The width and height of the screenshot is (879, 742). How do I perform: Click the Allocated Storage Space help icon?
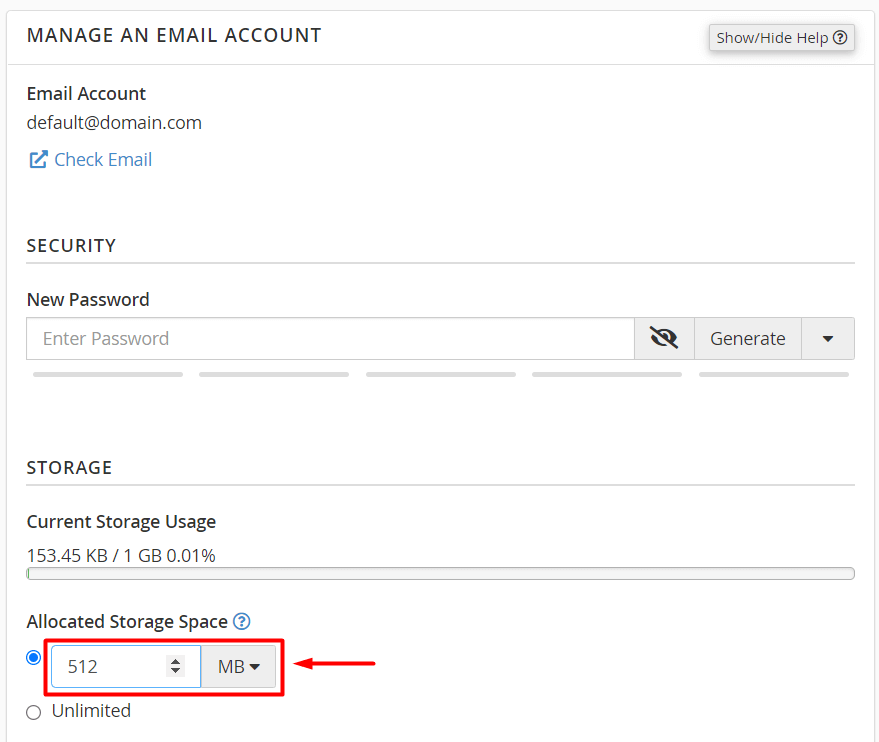pos(242,622)
